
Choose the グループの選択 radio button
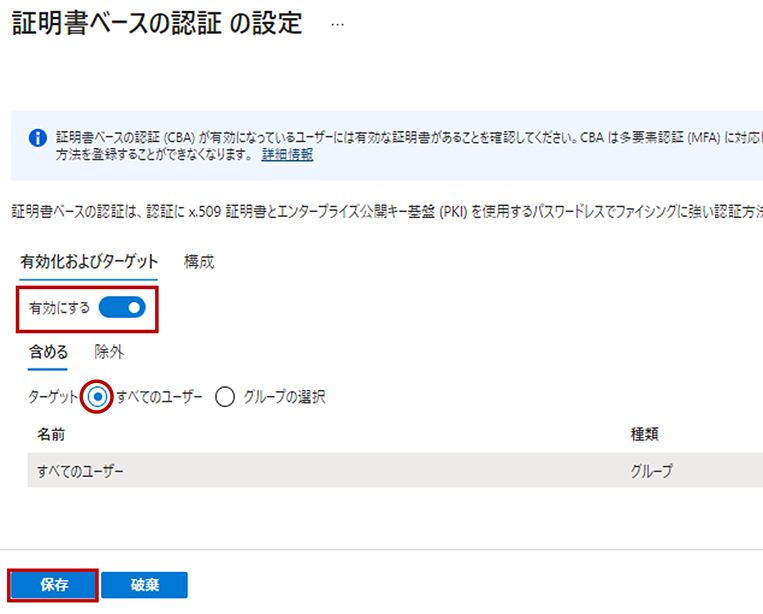tap(225, 397)
